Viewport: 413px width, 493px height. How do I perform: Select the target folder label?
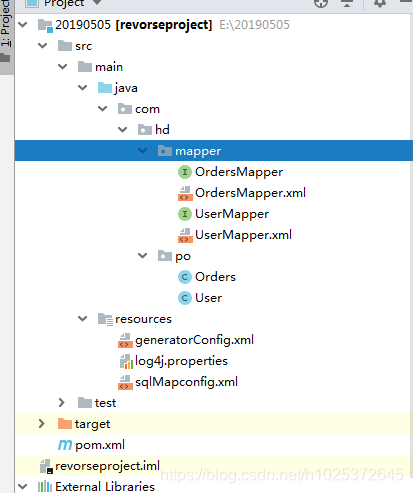click(x=92, y=424)
